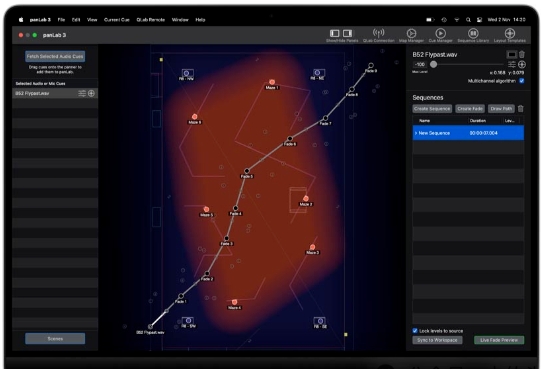This screenshot has width=542, height=369.
Task: Delete sequence with trash icon beside Draw Path
Action: (521, 108)
